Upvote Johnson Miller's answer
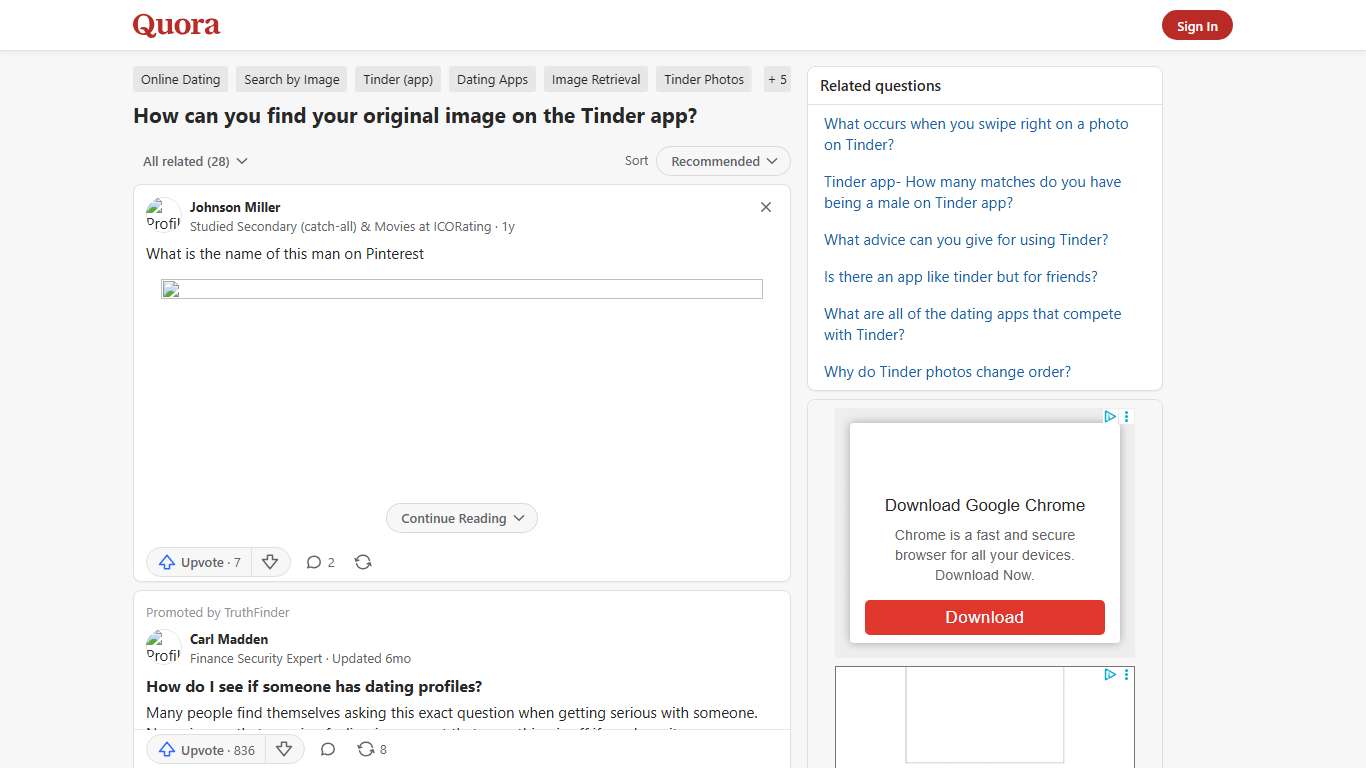Image resolution: width=1366 pixels, height=768 pixels. (197, 562)
